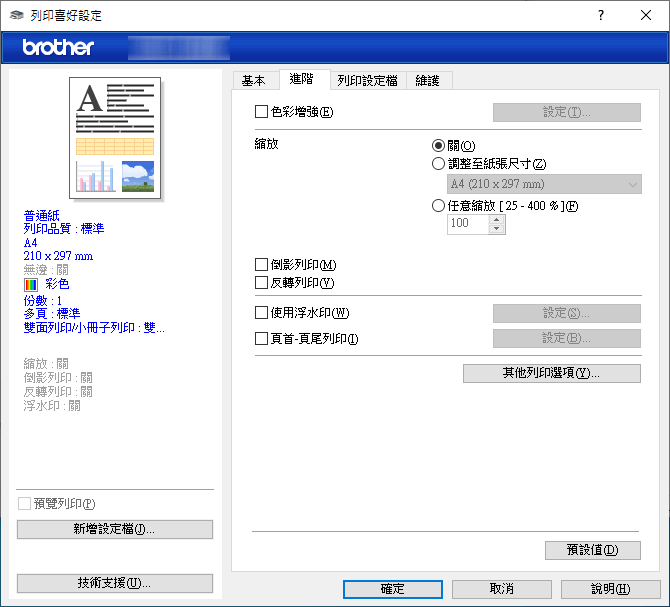
Task: Click the 份數 : 1 summary line
Action: point(43,301)
